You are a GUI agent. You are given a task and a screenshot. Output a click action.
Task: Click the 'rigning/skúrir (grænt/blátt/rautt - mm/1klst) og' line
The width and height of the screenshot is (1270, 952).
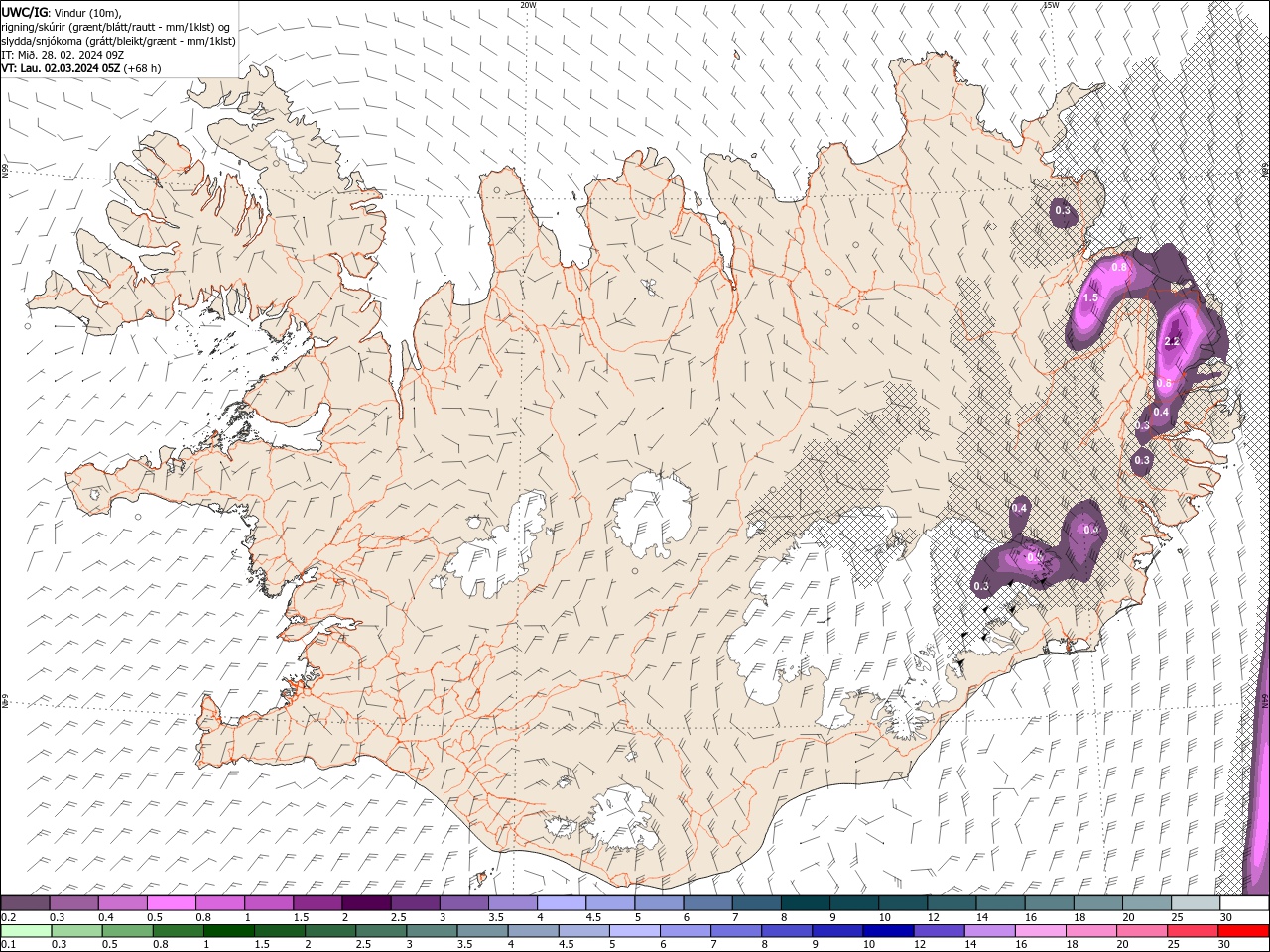116,26
